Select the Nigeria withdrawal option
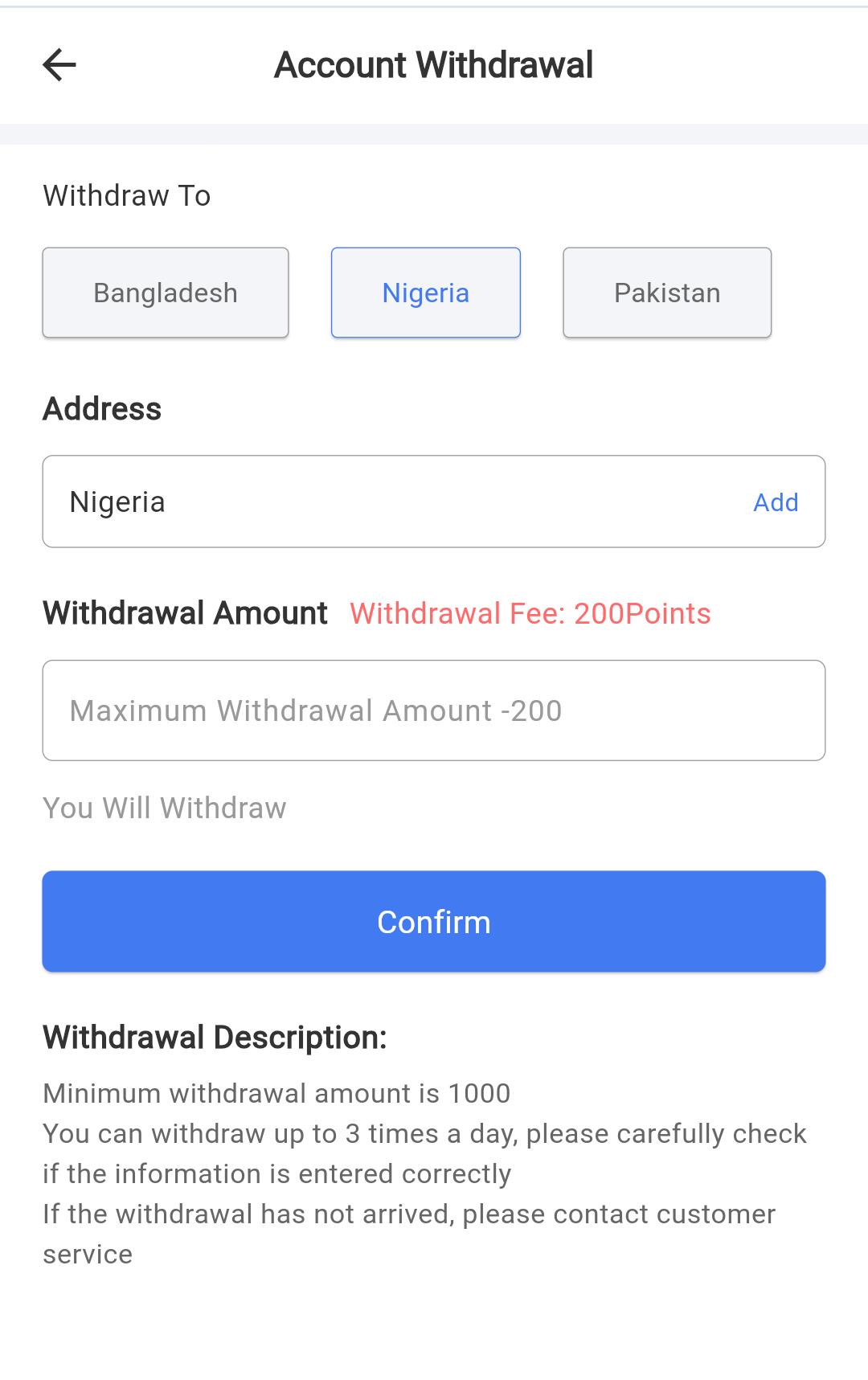This screenshot has width=868, height=1380. coord(426,292)
